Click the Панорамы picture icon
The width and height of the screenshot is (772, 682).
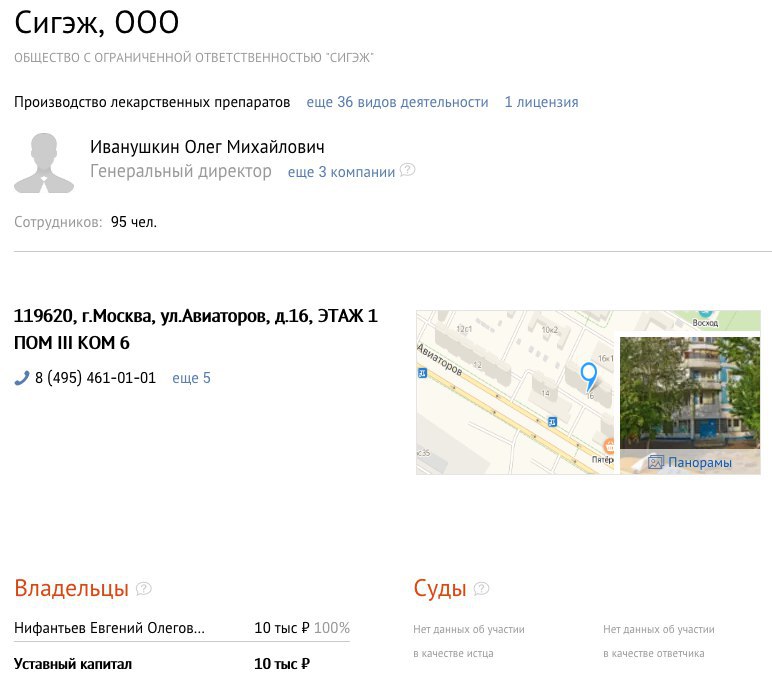click(x=655, y=462)
